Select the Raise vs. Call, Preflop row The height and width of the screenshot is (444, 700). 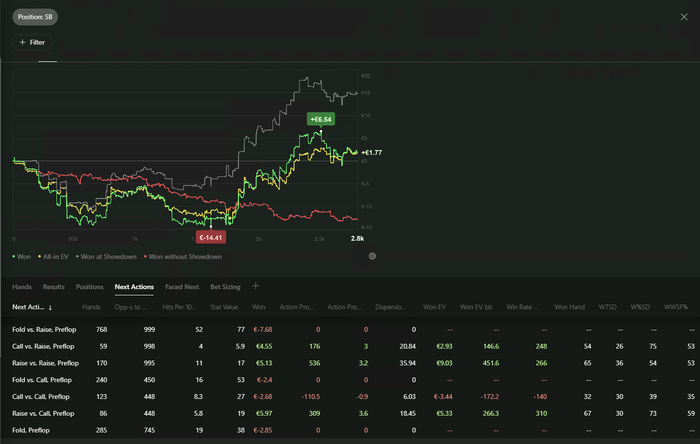coord(350,414)
